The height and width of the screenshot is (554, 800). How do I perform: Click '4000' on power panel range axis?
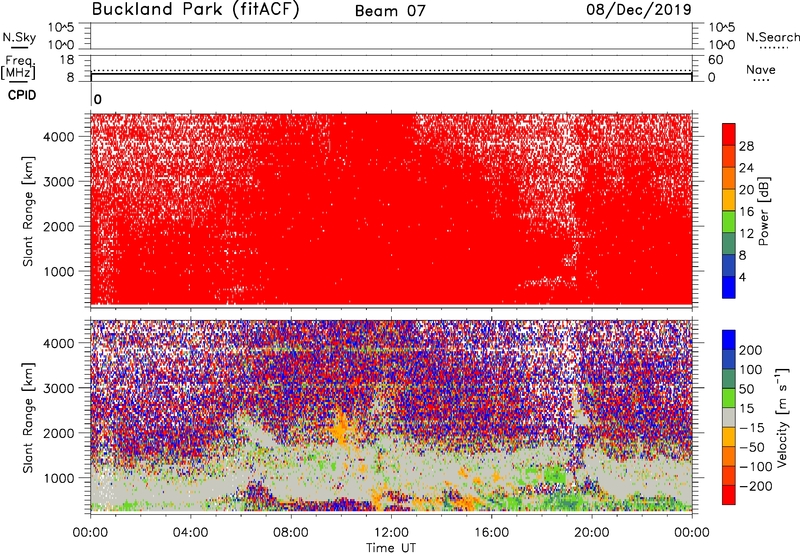59,137
